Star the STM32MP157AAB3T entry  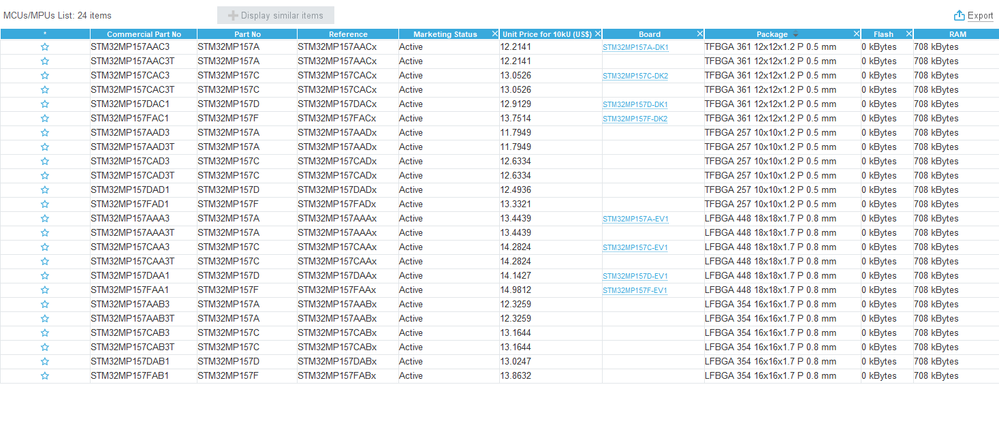45,319
